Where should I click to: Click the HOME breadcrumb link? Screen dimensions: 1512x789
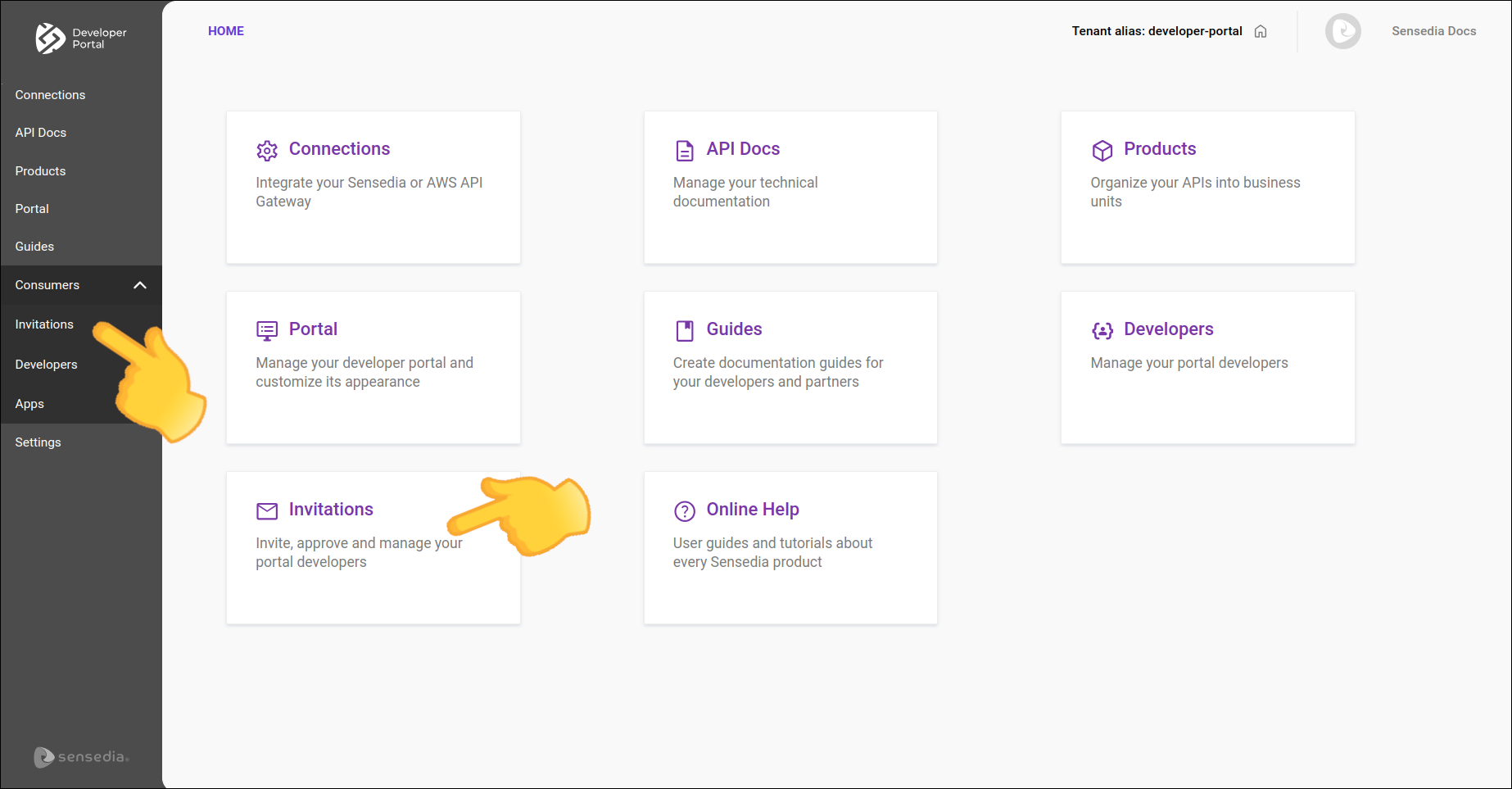[x=226, y=31]
